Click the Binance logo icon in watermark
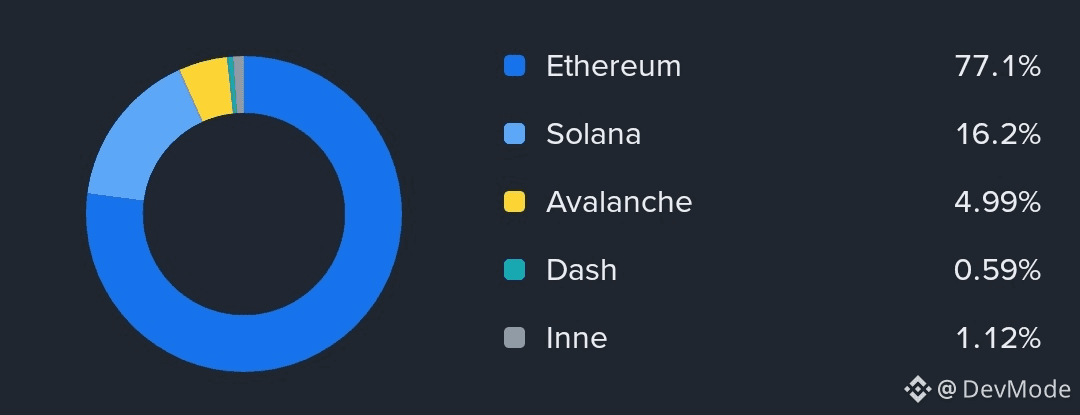 [x=917, y=389]
